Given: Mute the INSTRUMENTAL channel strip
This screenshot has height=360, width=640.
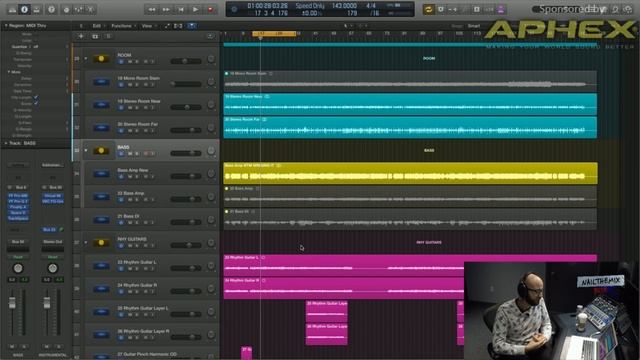Looking at the screenshot, I should pos(47,346).
